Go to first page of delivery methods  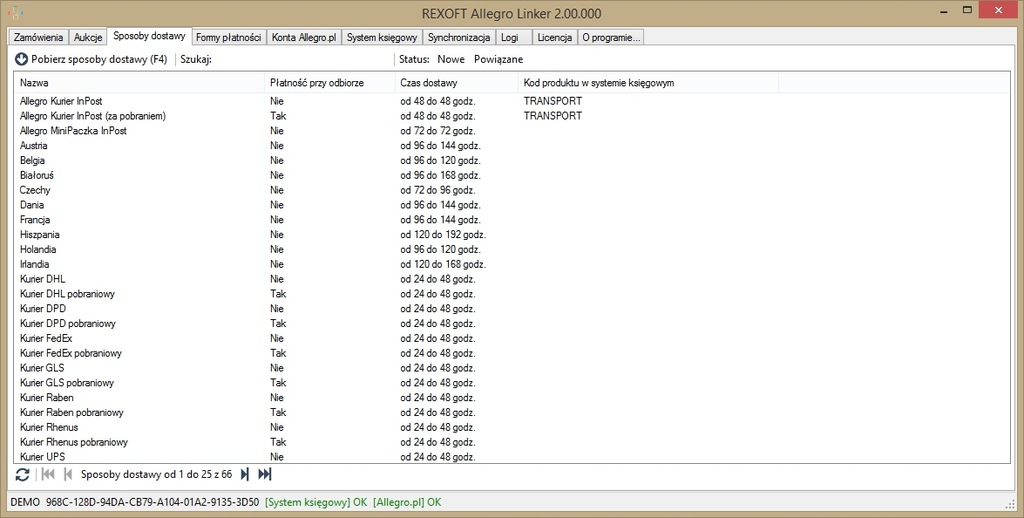48,475
